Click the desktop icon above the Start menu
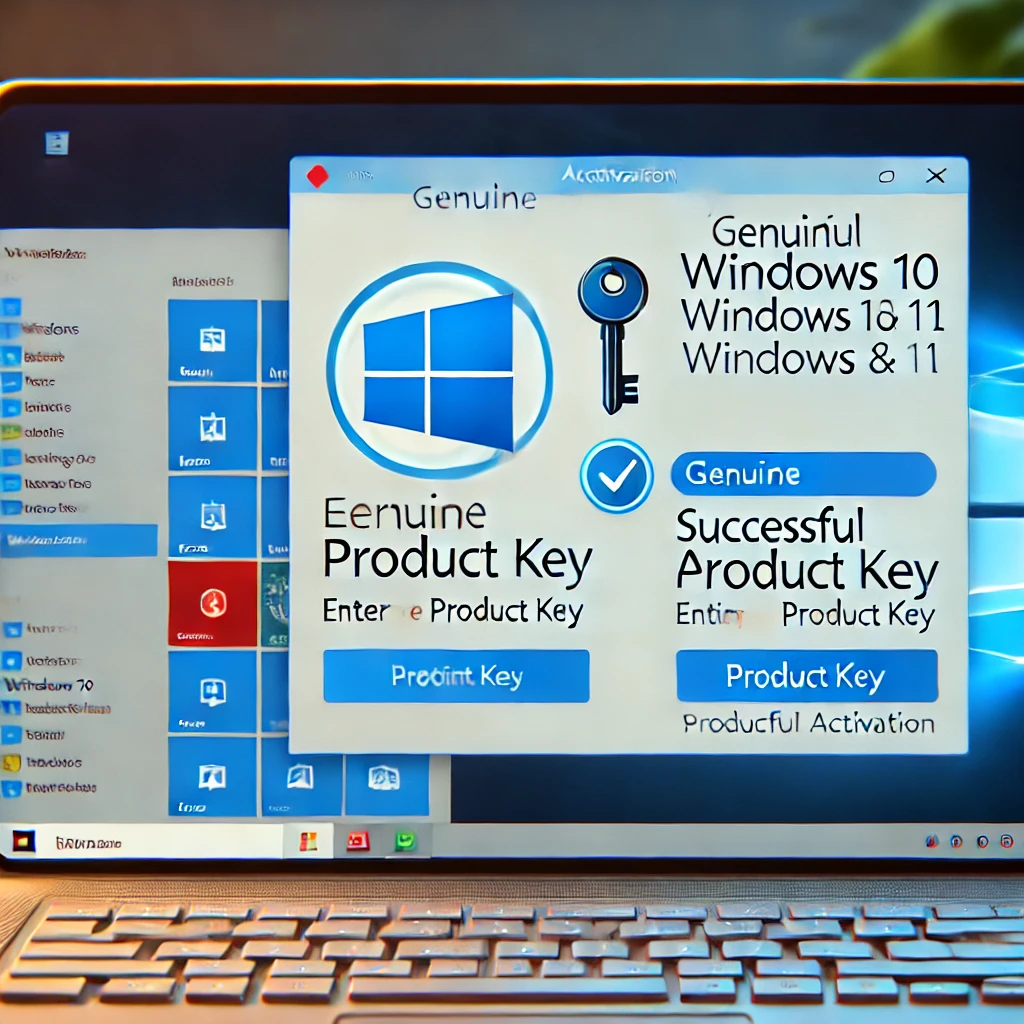Viewport: 1024px width, 1024px height. click(x=57, y=143)
